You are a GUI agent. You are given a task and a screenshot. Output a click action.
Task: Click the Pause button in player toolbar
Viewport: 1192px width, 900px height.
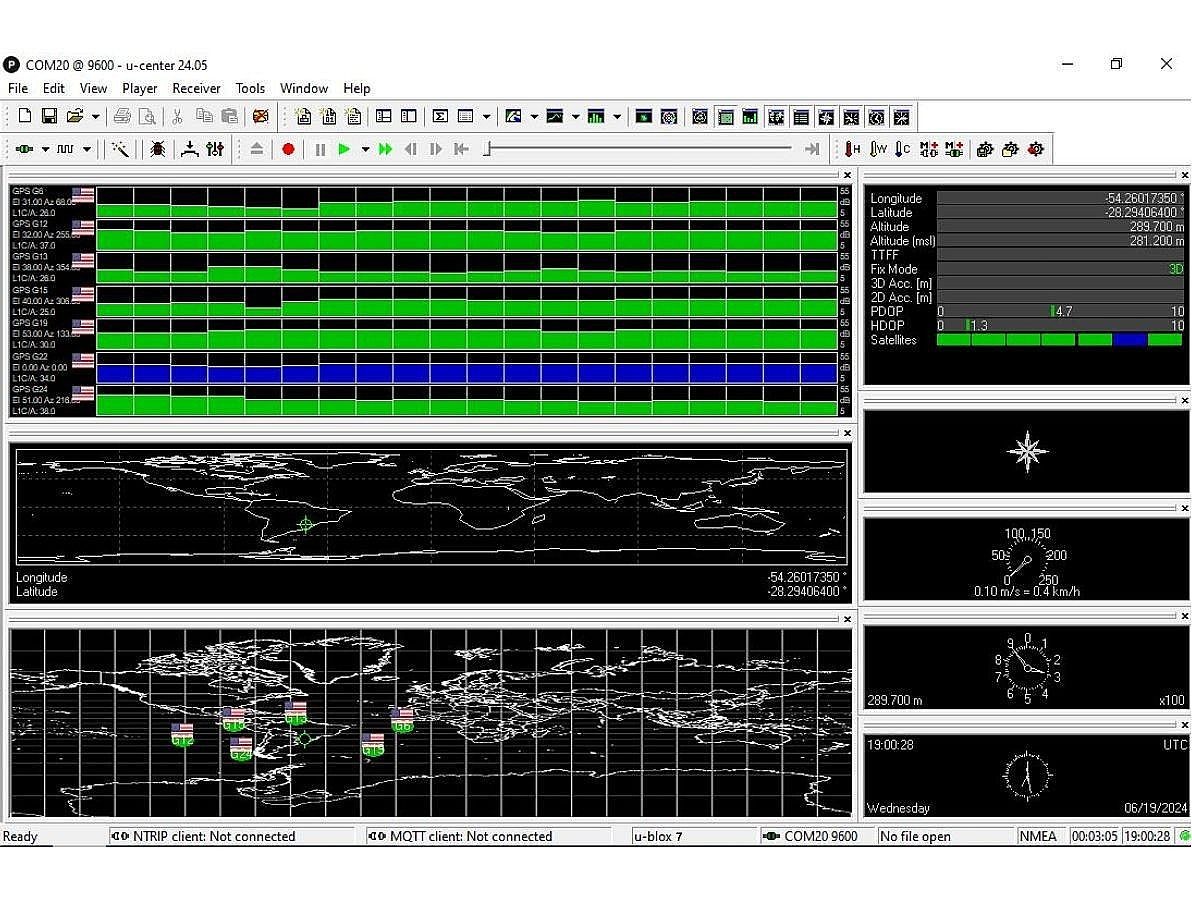[x=320, y=149]
